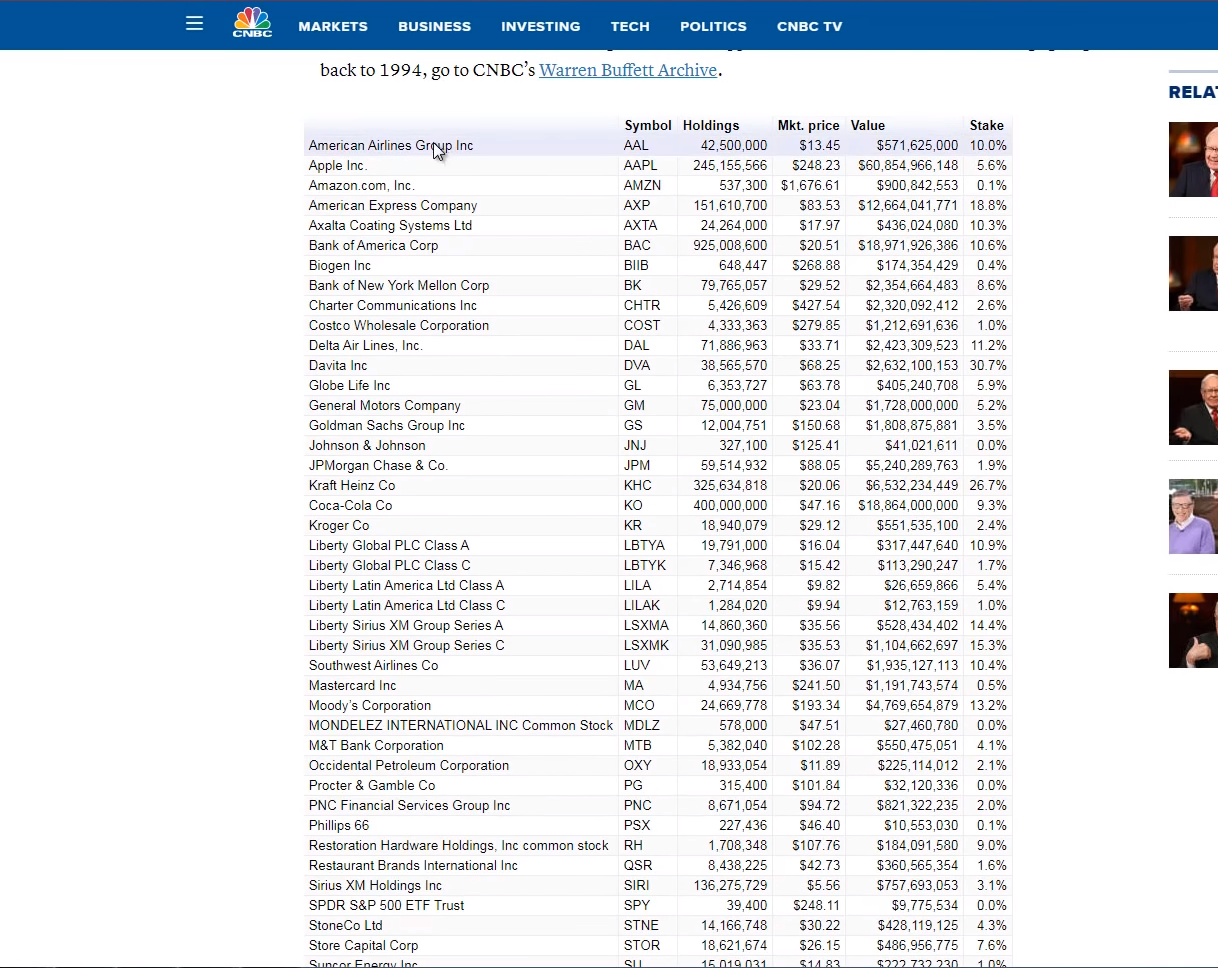Click the Phillips 66 name
Screen dimensions: 1218x968
click(x=339, y=825)
